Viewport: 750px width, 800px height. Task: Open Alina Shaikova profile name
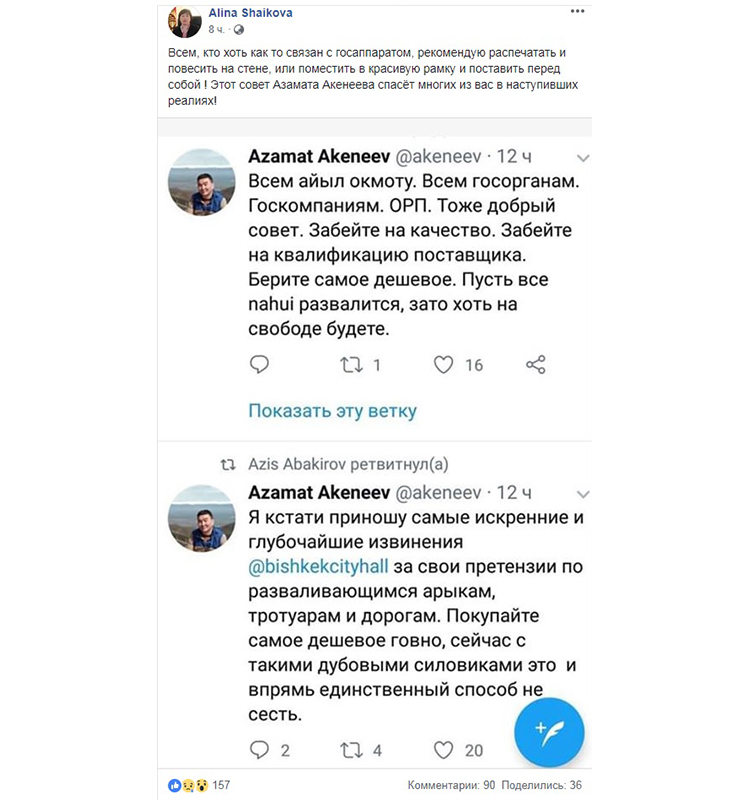pyautogui.click(x=243, y=12)
